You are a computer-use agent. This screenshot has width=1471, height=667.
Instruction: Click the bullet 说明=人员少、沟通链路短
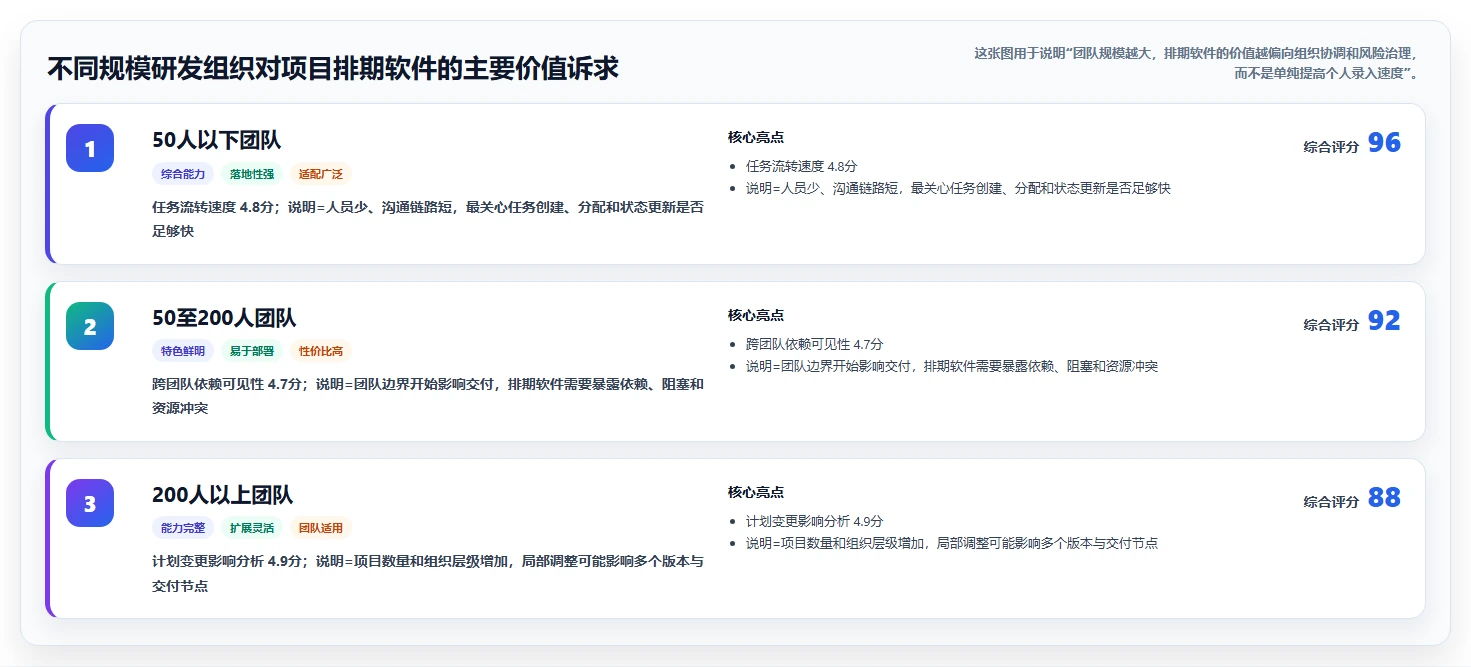[958, 188]
